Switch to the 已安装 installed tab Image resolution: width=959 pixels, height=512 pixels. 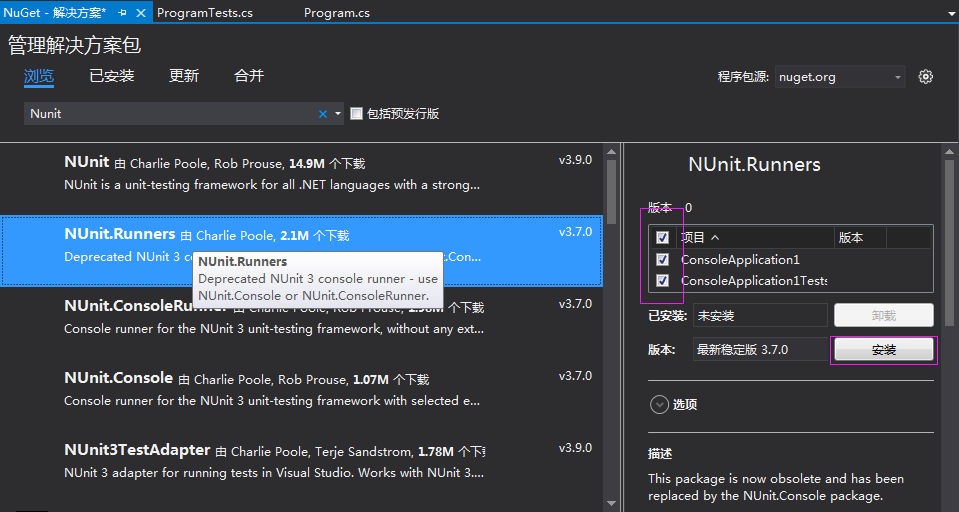click(x=111, y=76)
